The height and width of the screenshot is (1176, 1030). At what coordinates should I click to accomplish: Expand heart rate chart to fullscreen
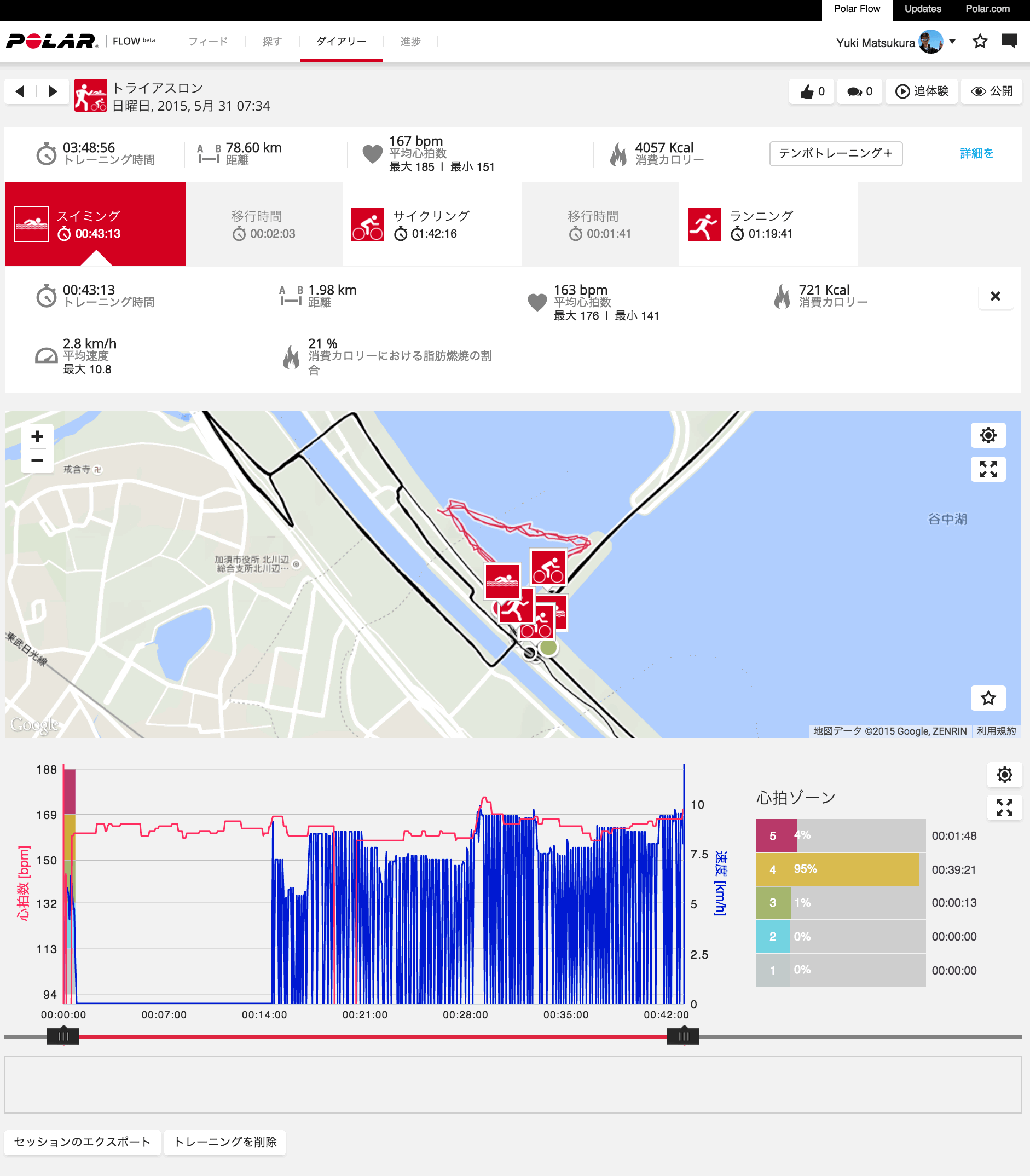coord(1004,808)
